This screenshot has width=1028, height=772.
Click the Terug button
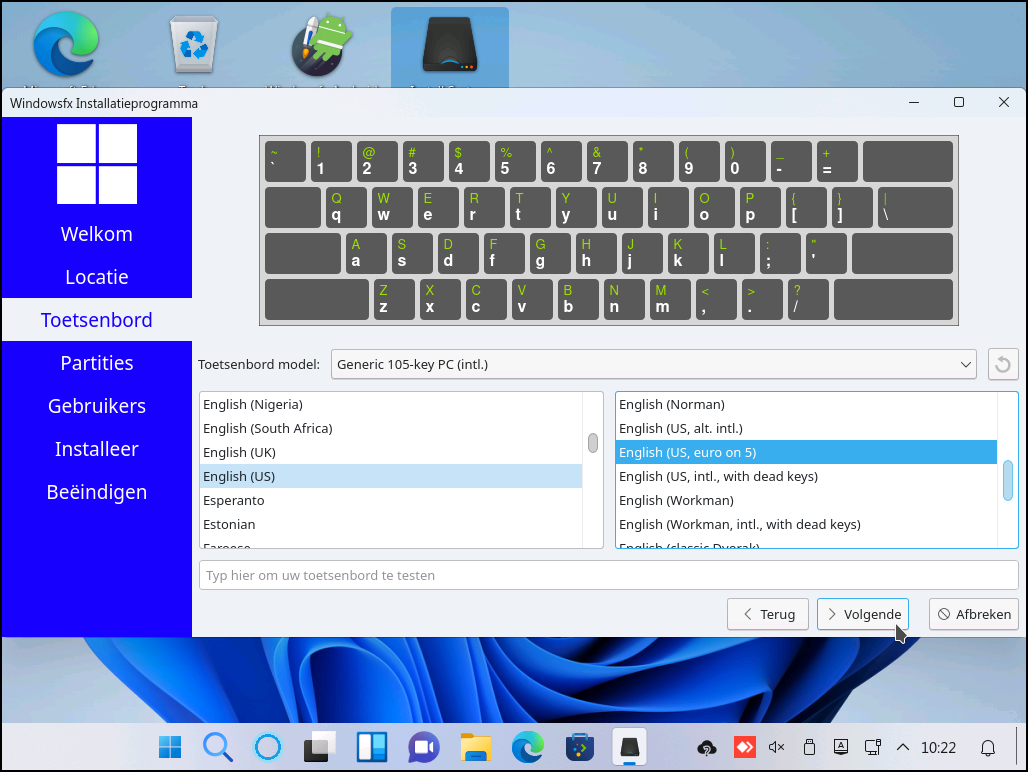coord(768,614)
